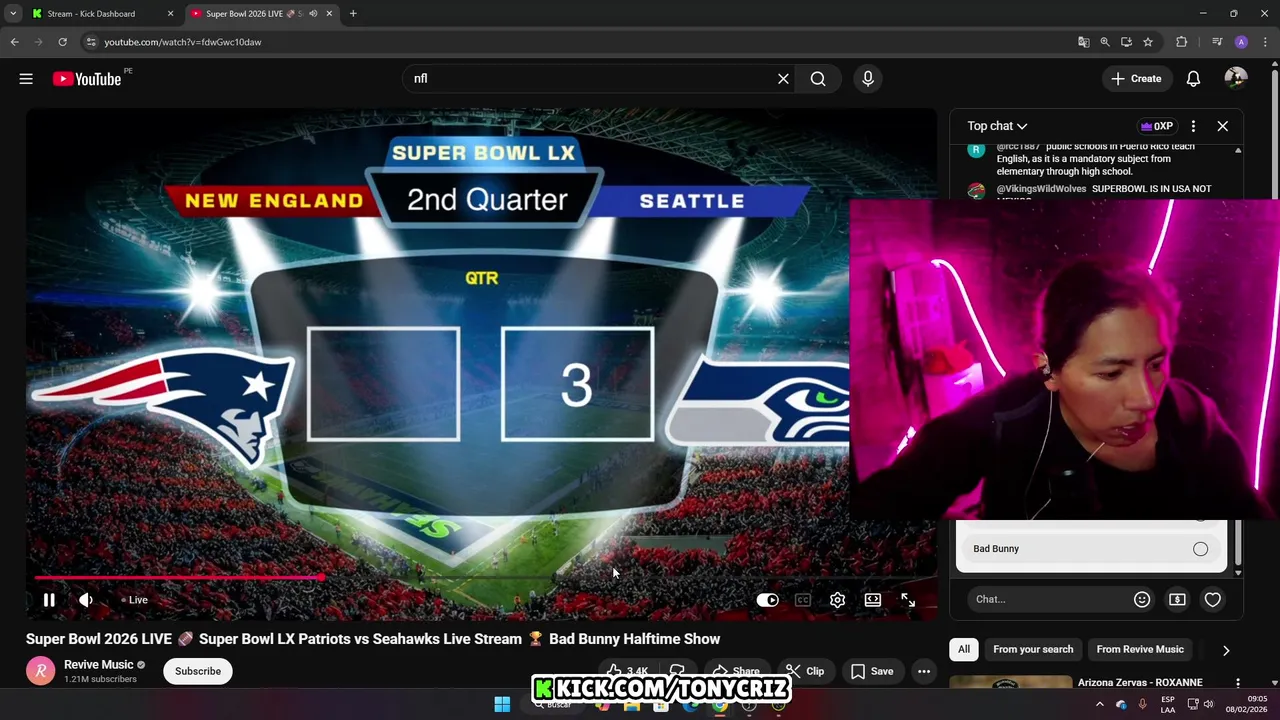
Task: Open YouTube notifications bell
Action: 1193,79
